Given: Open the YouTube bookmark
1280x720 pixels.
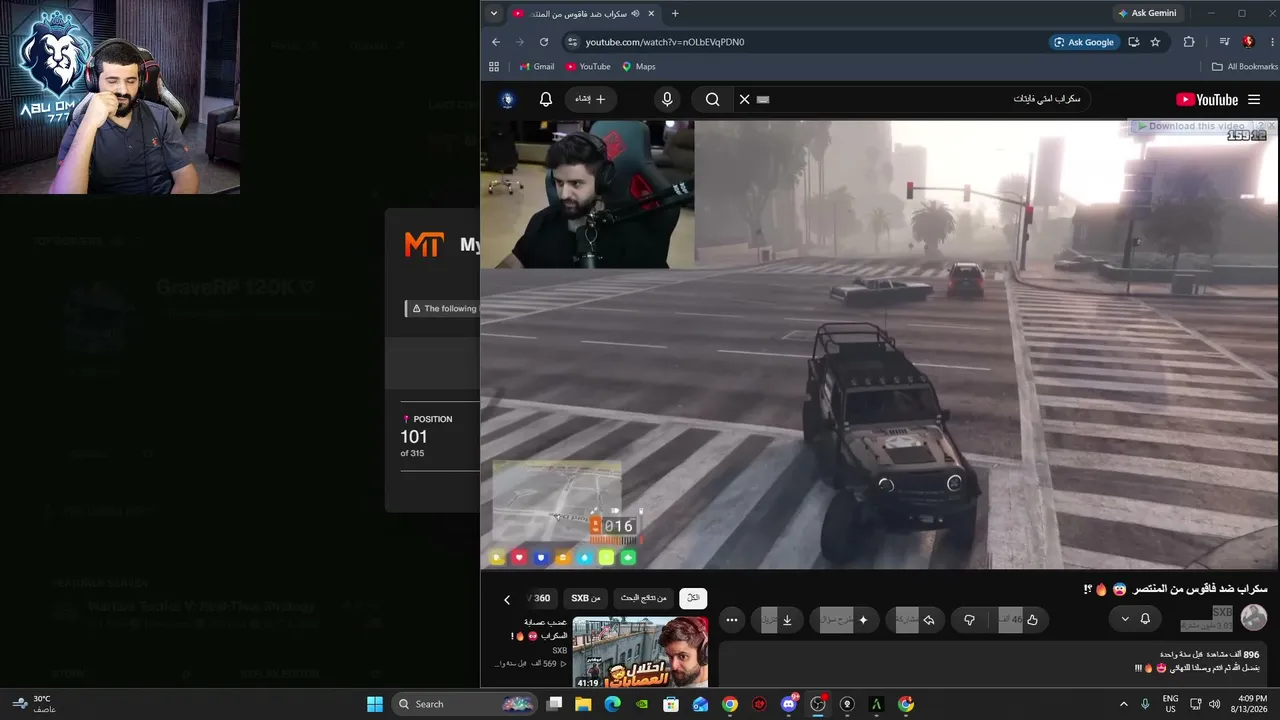Looking at the screenshot, I should click(588, 67).
